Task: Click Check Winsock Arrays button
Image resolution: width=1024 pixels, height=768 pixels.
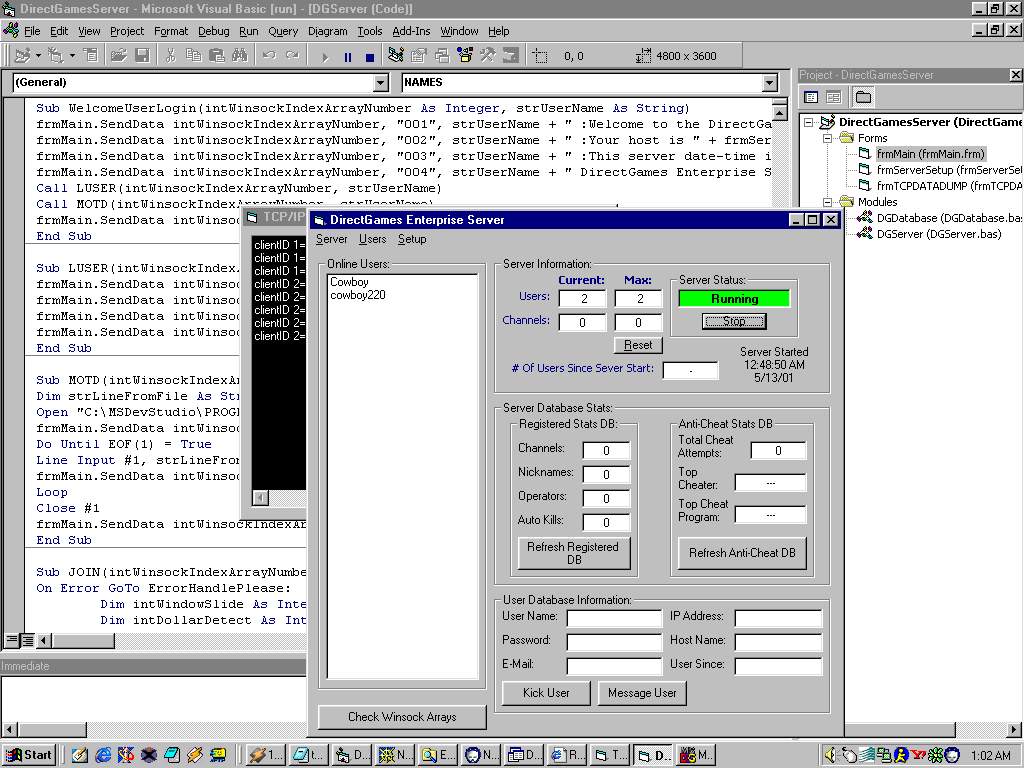Action: [402, 717]
